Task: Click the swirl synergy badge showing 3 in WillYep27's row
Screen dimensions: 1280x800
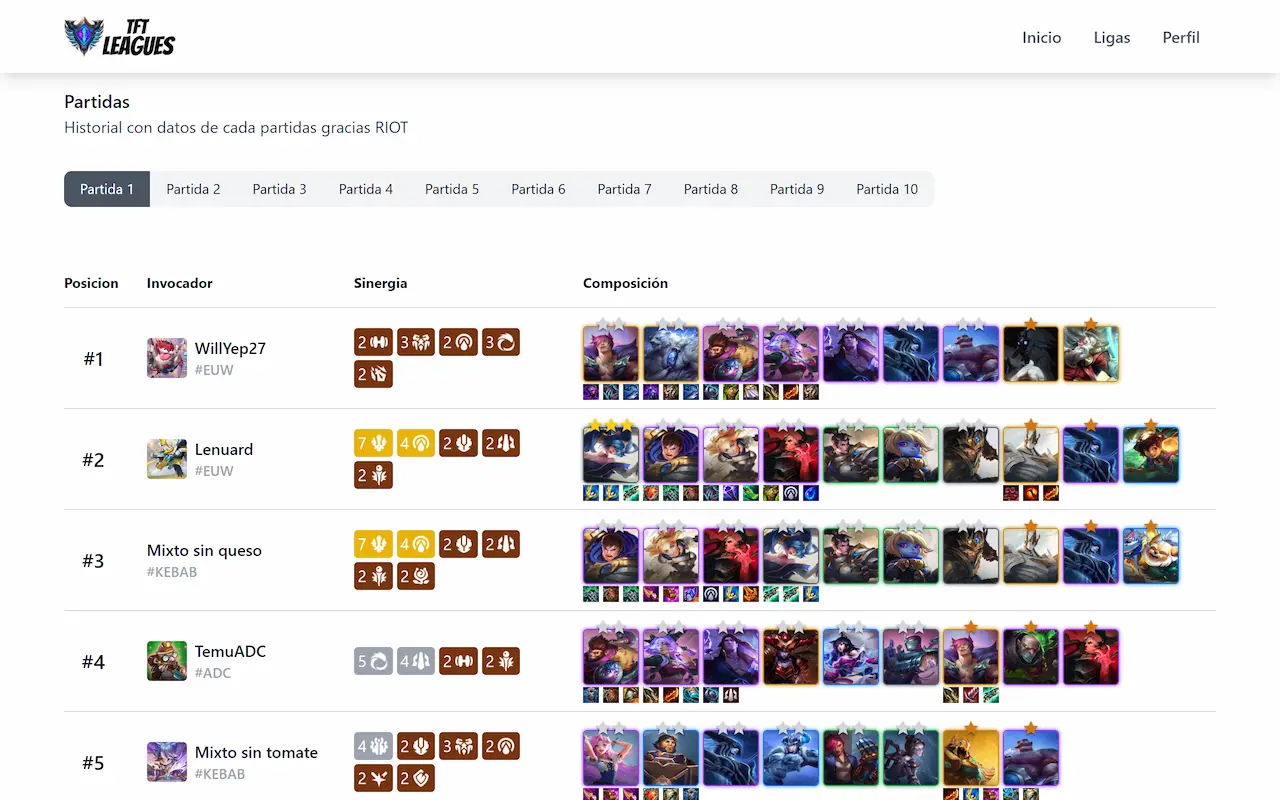Action: pos(500,342)
